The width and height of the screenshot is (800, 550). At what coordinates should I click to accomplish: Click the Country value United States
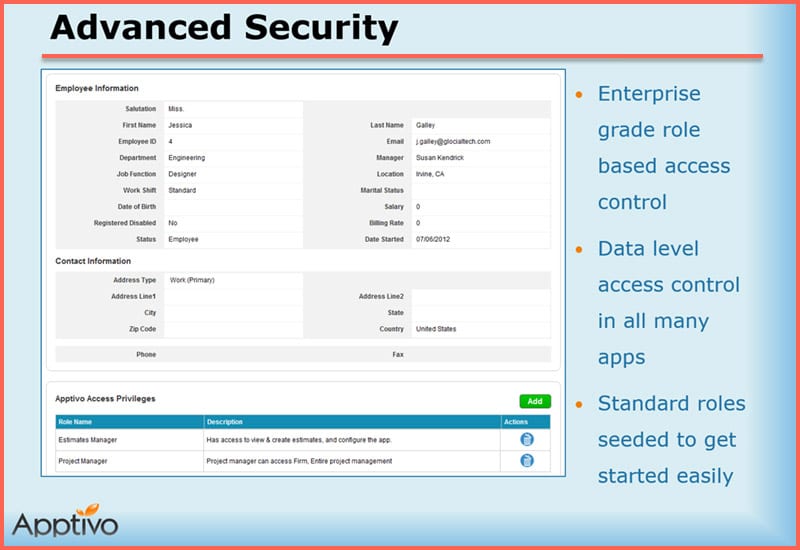coord(436,329)
